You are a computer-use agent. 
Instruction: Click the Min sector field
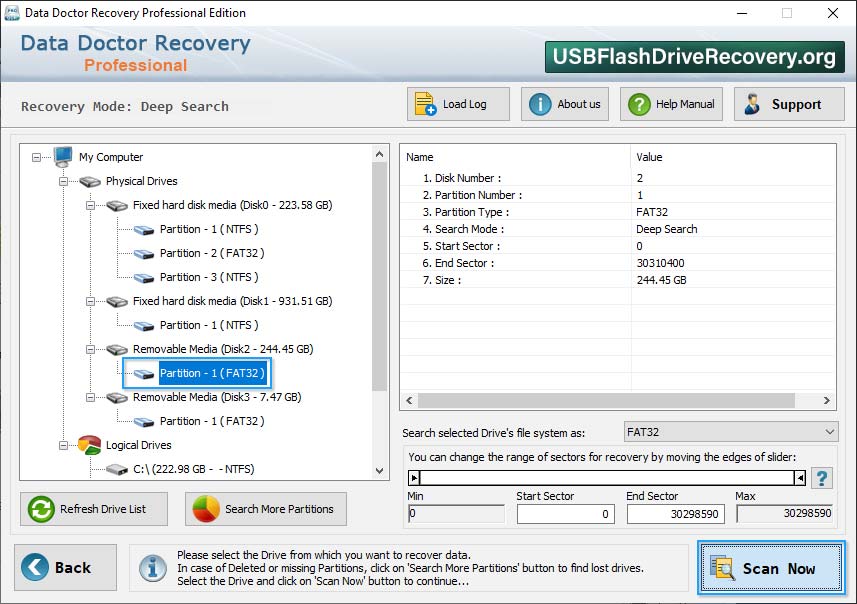[456, 513]
